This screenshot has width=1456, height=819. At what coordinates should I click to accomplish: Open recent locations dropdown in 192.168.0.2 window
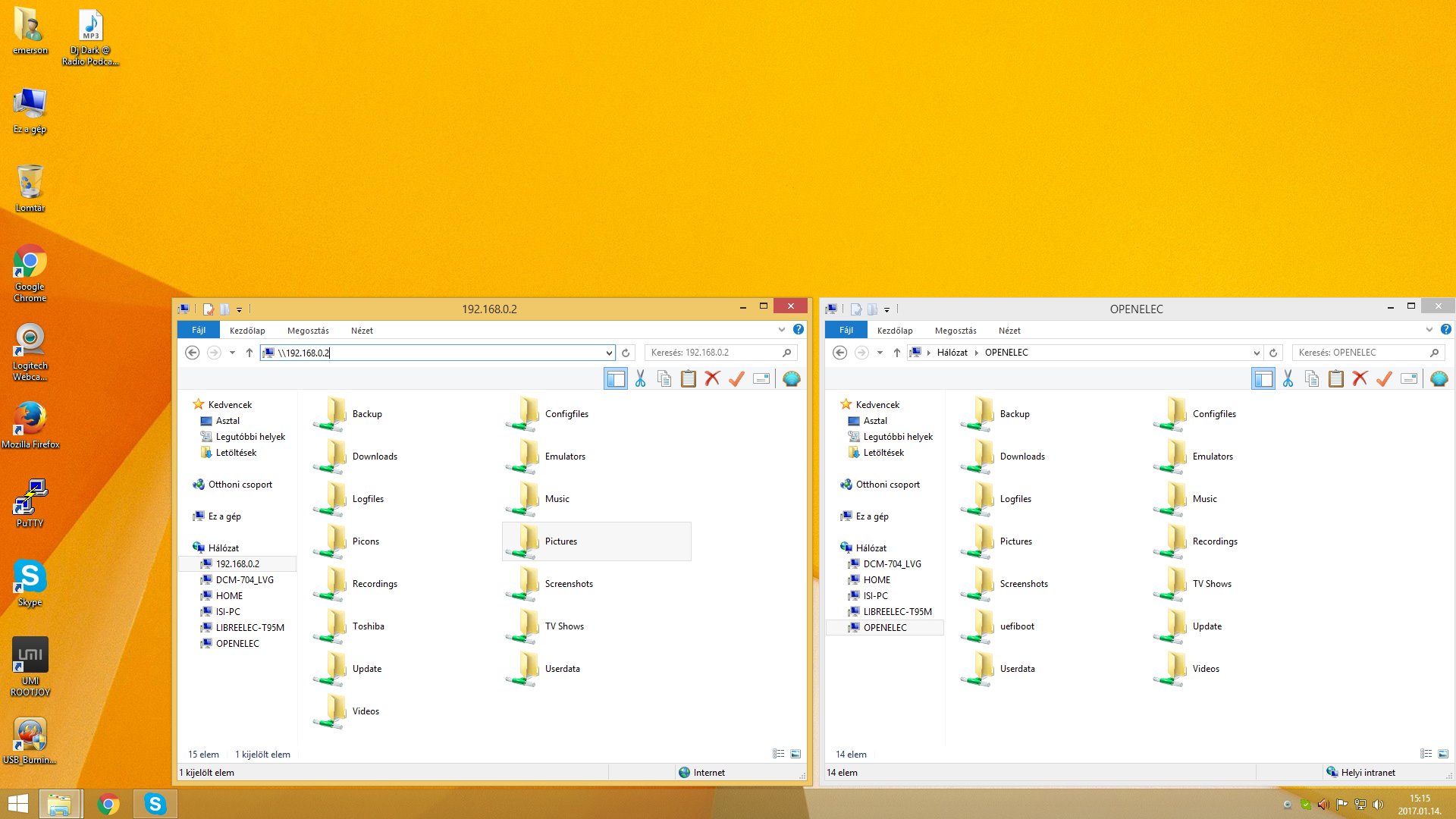[x=232, y=353]
